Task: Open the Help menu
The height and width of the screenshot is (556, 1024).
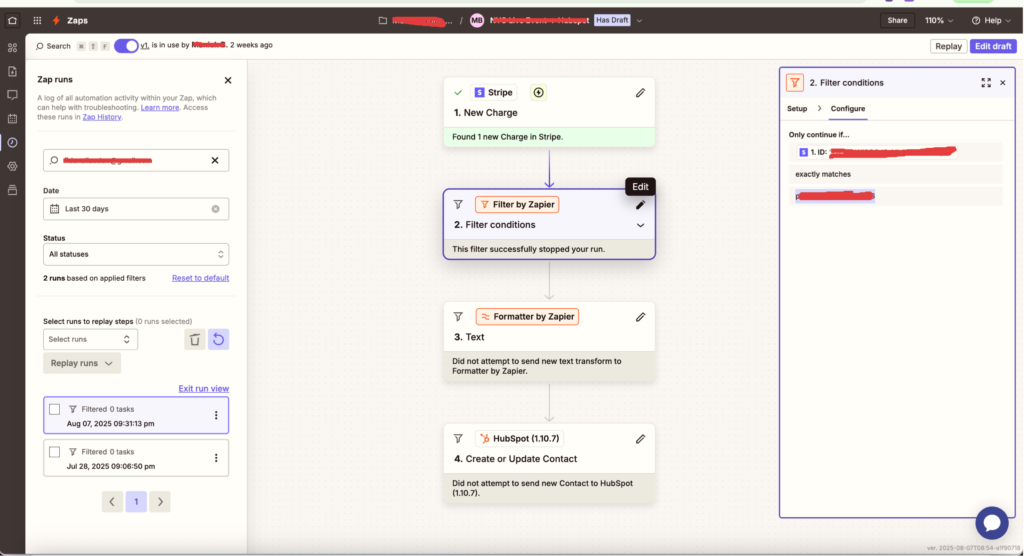Action: click(x=991, y=20)
